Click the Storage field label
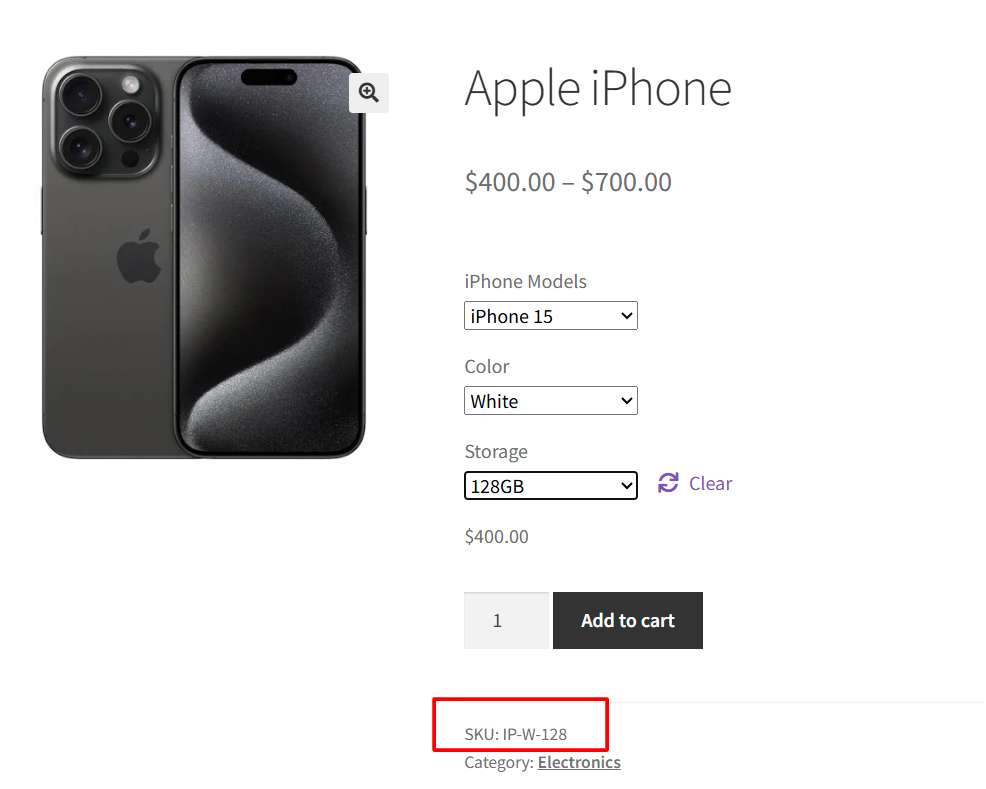Screen dimensions: 986x789 (496, 451)
